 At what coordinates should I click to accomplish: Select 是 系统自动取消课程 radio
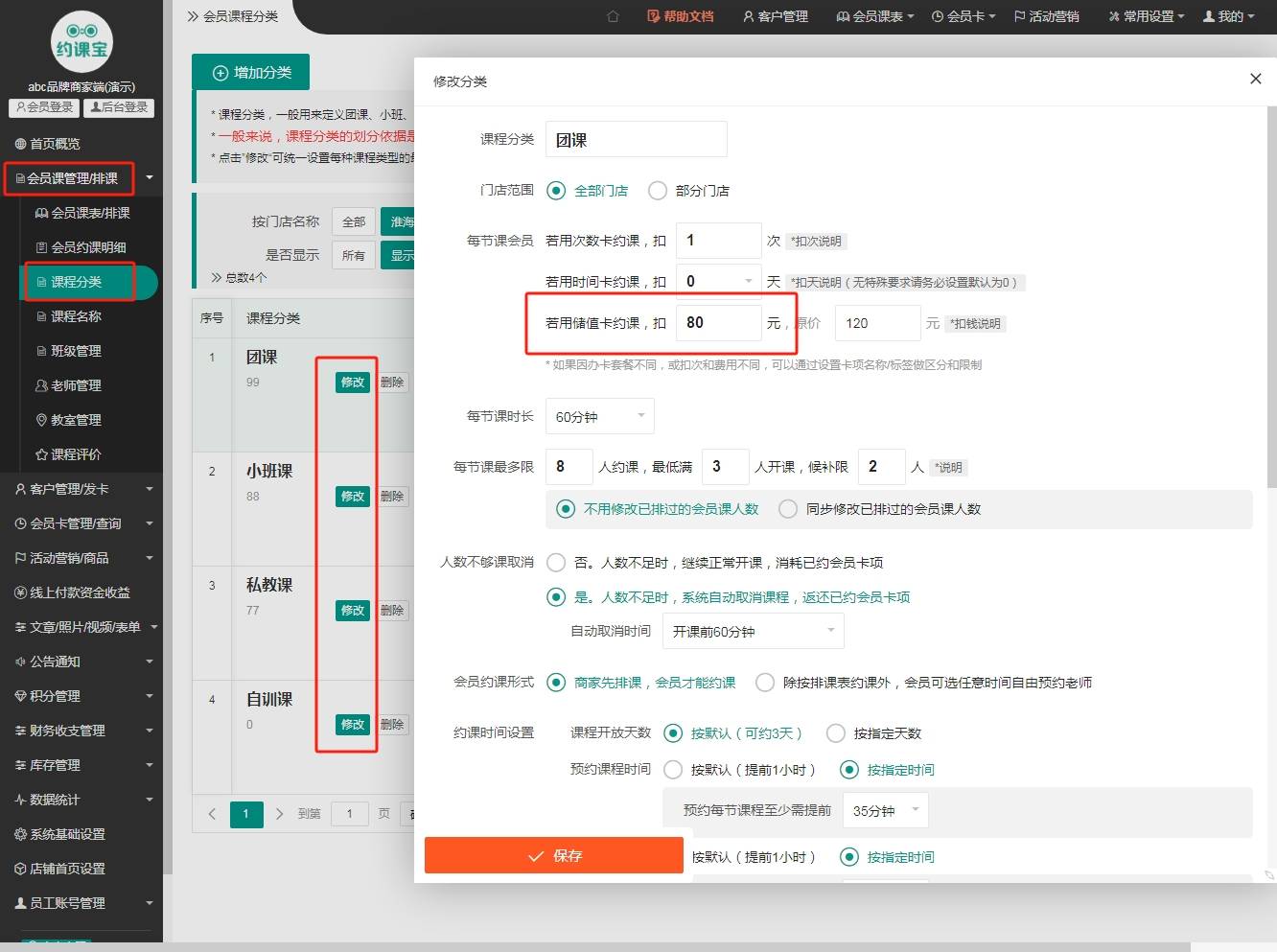click(x=729, y=597)
